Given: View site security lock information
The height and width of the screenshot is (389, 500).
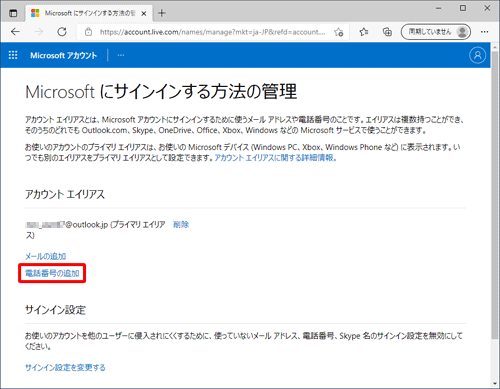Looking at the screenshot, I should [x=88, y=32].
